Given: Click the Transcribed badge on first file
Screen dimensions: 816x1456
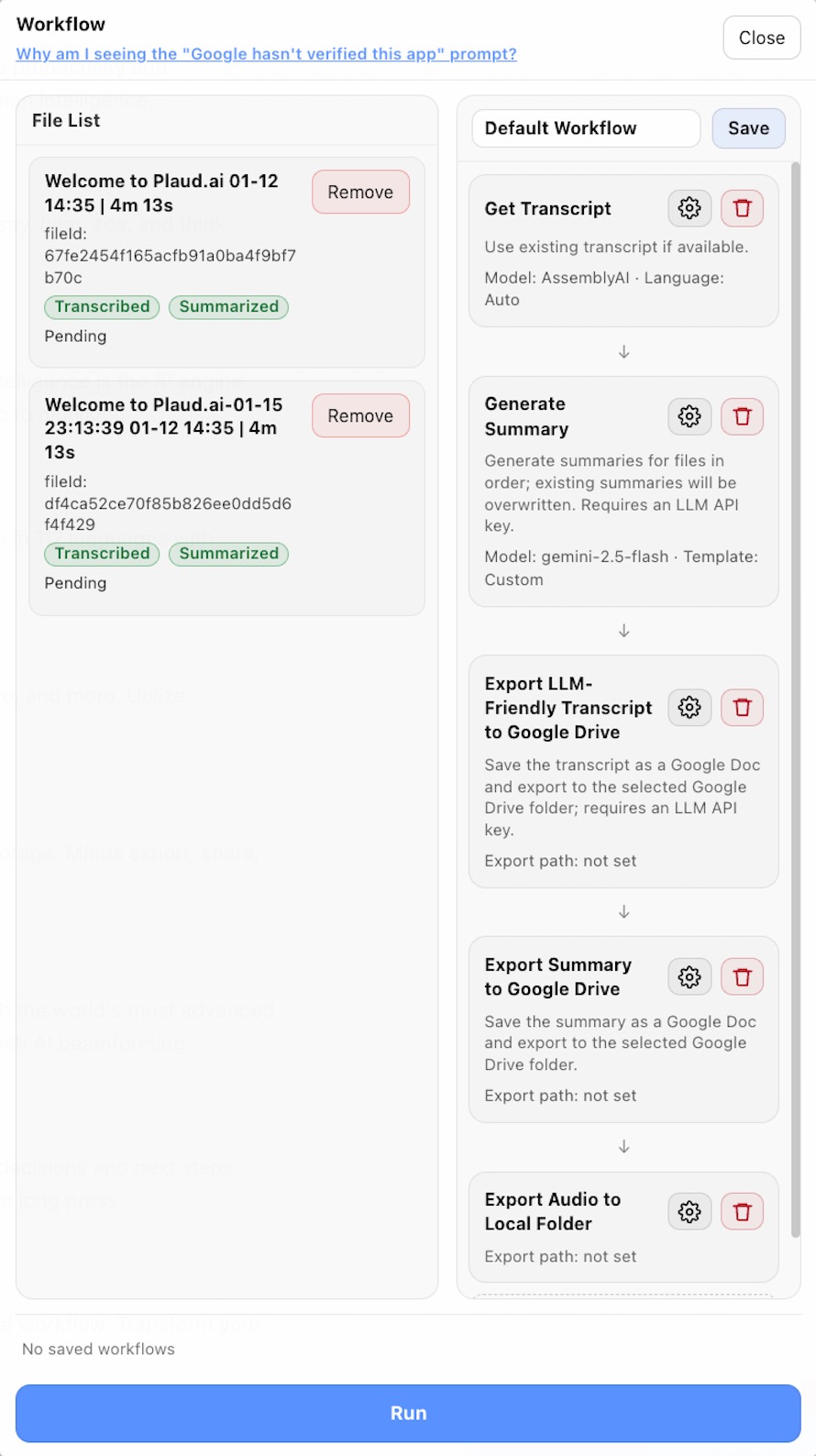Looking at the screenshot, I should coord(102,307).
